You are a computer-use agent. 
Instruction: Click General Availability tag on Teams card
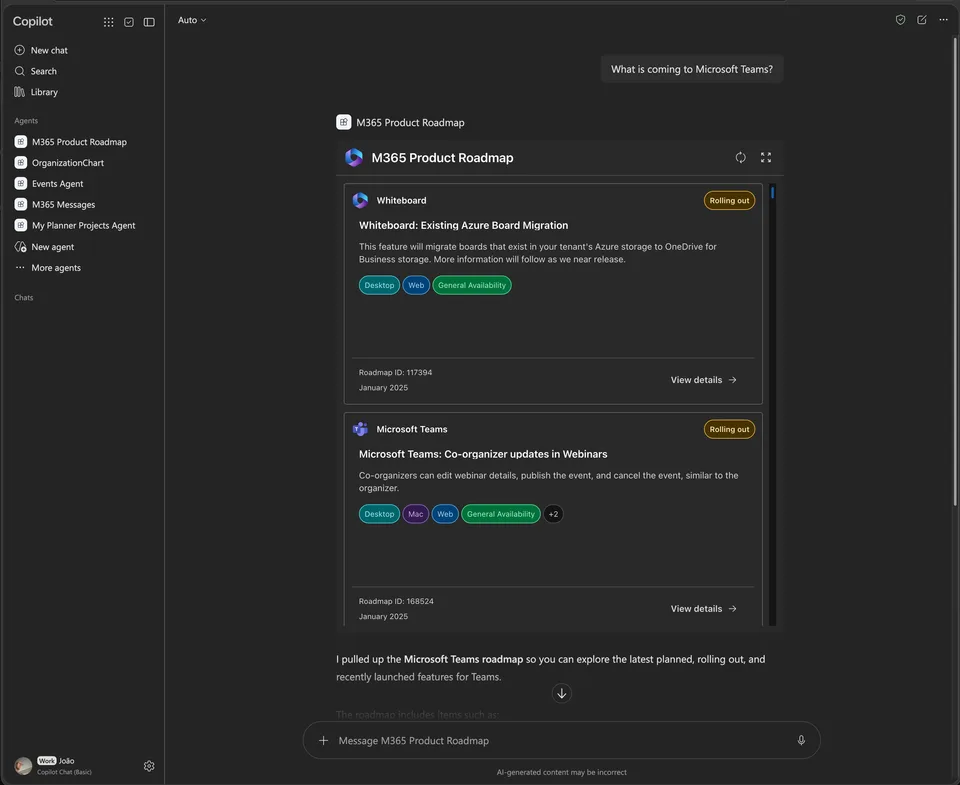(501, 514)
